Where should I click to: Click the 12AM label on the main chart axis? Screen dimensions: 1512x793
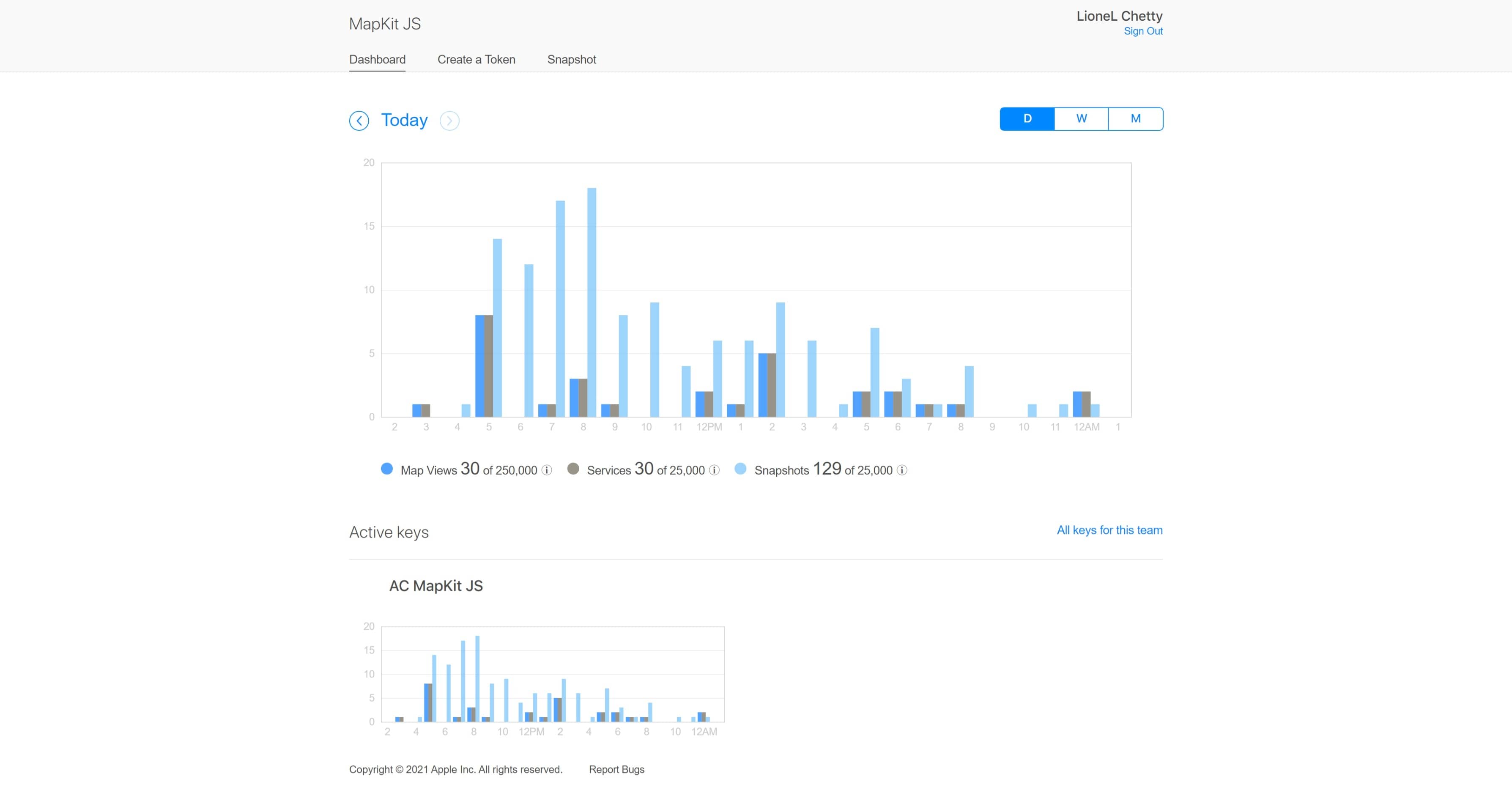point(1087,427)
